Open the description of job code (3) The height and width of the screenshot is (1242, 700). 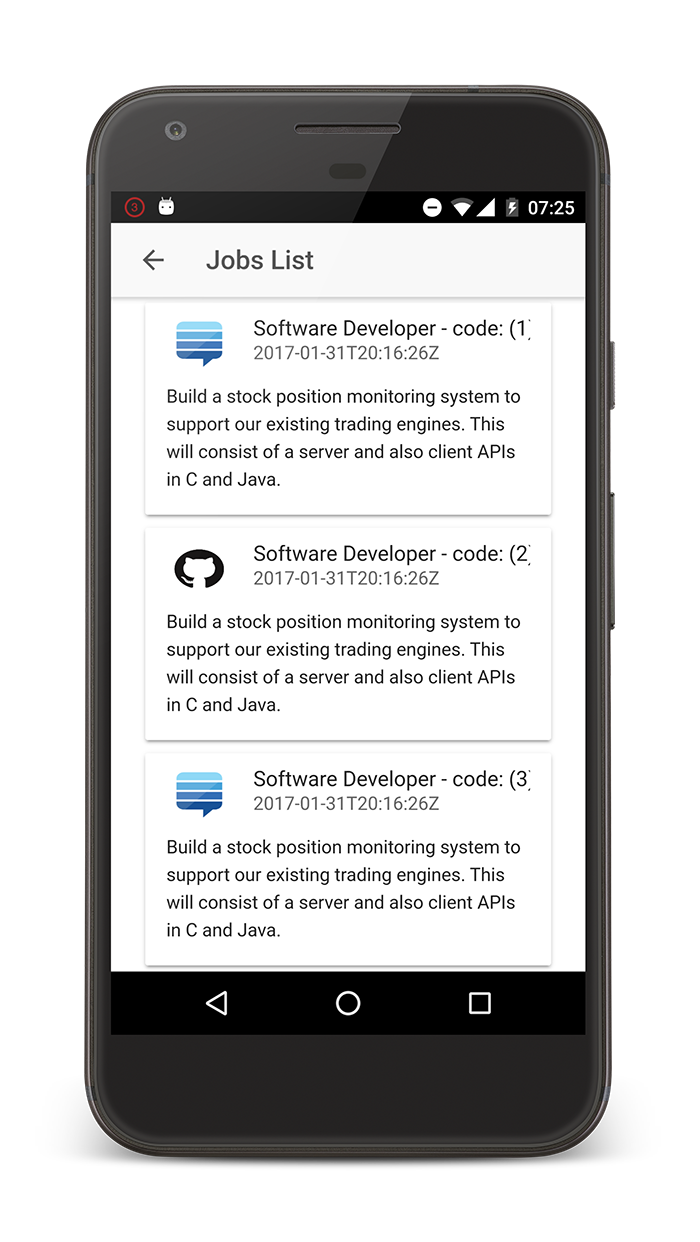(x=343, y=888)
